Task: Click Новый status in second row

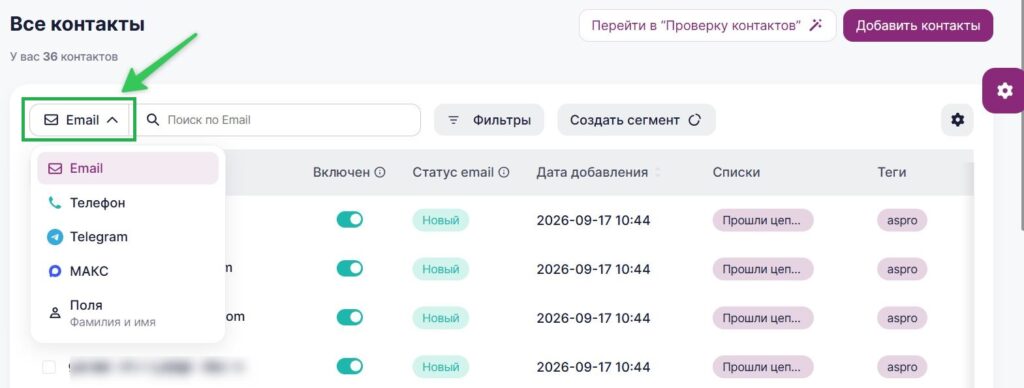Action: 440,269
